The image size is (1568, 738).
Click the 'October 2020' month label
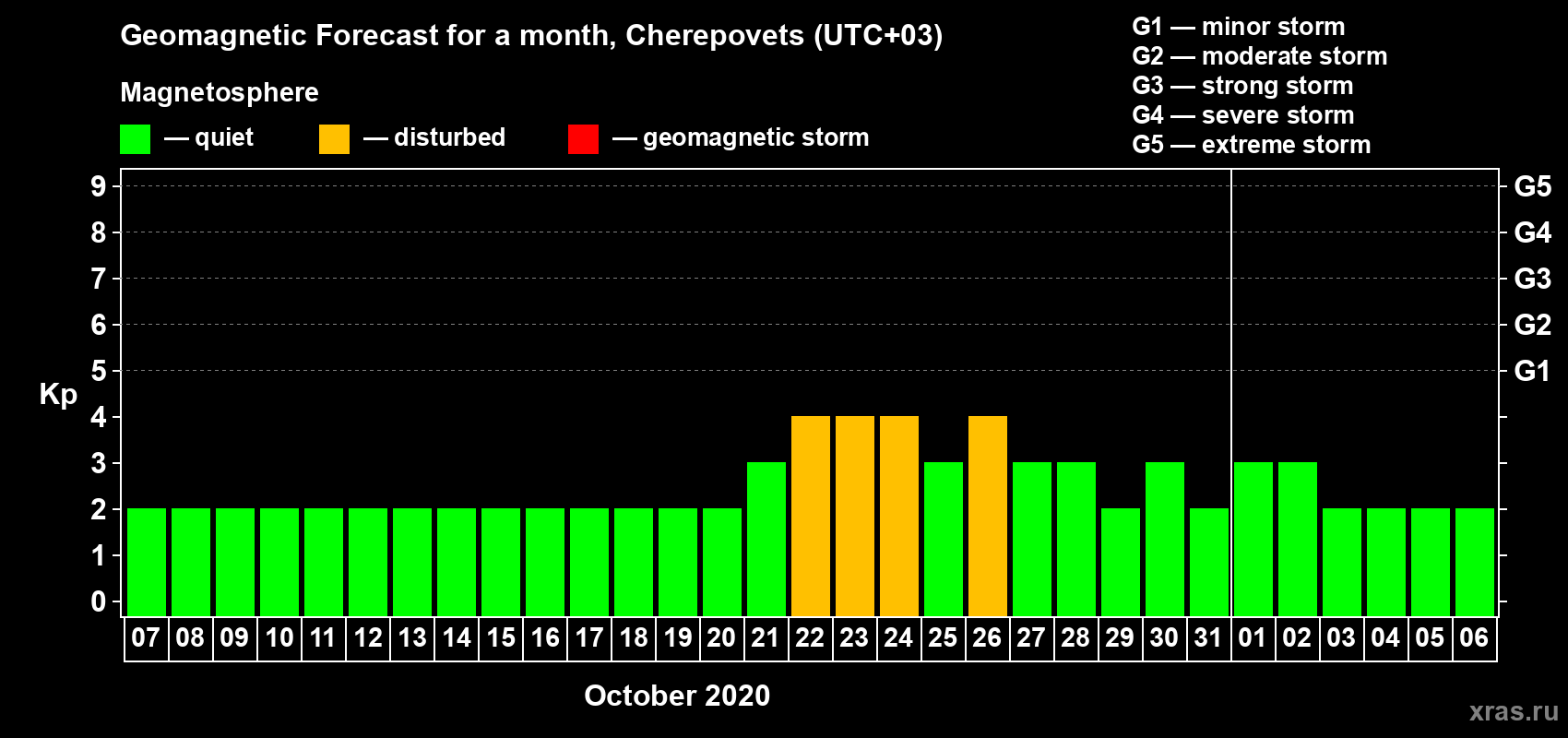(677, 696)
